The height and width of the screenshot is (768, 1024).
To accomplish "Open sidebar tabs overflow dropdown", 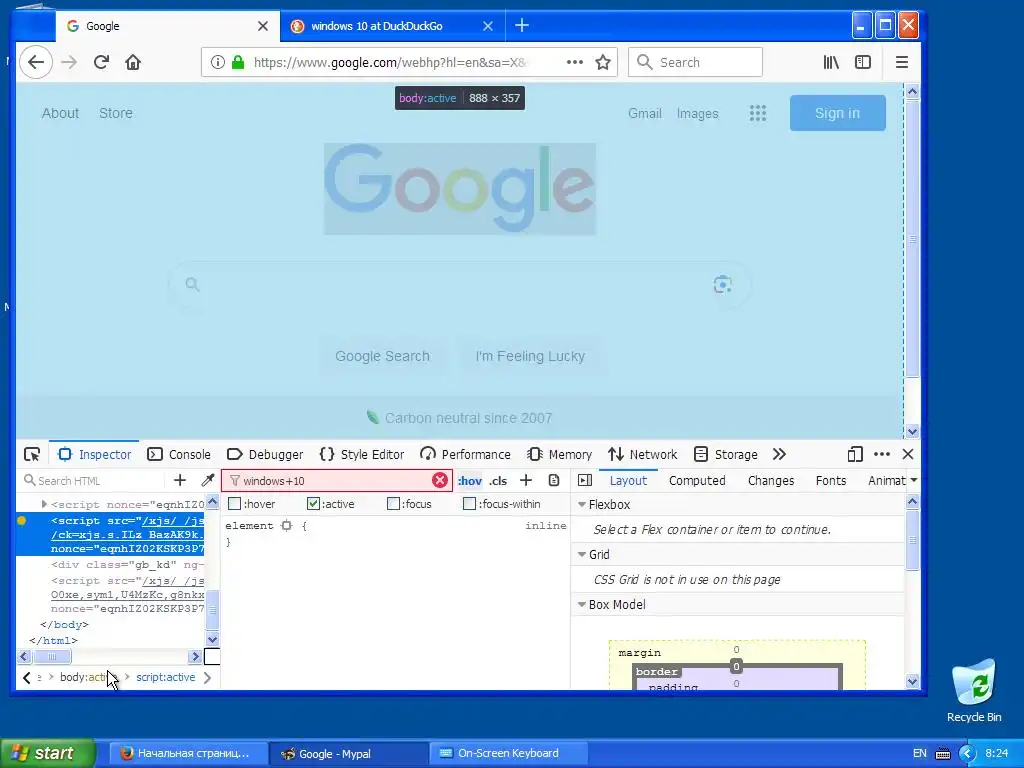I will tap(914, 480).
